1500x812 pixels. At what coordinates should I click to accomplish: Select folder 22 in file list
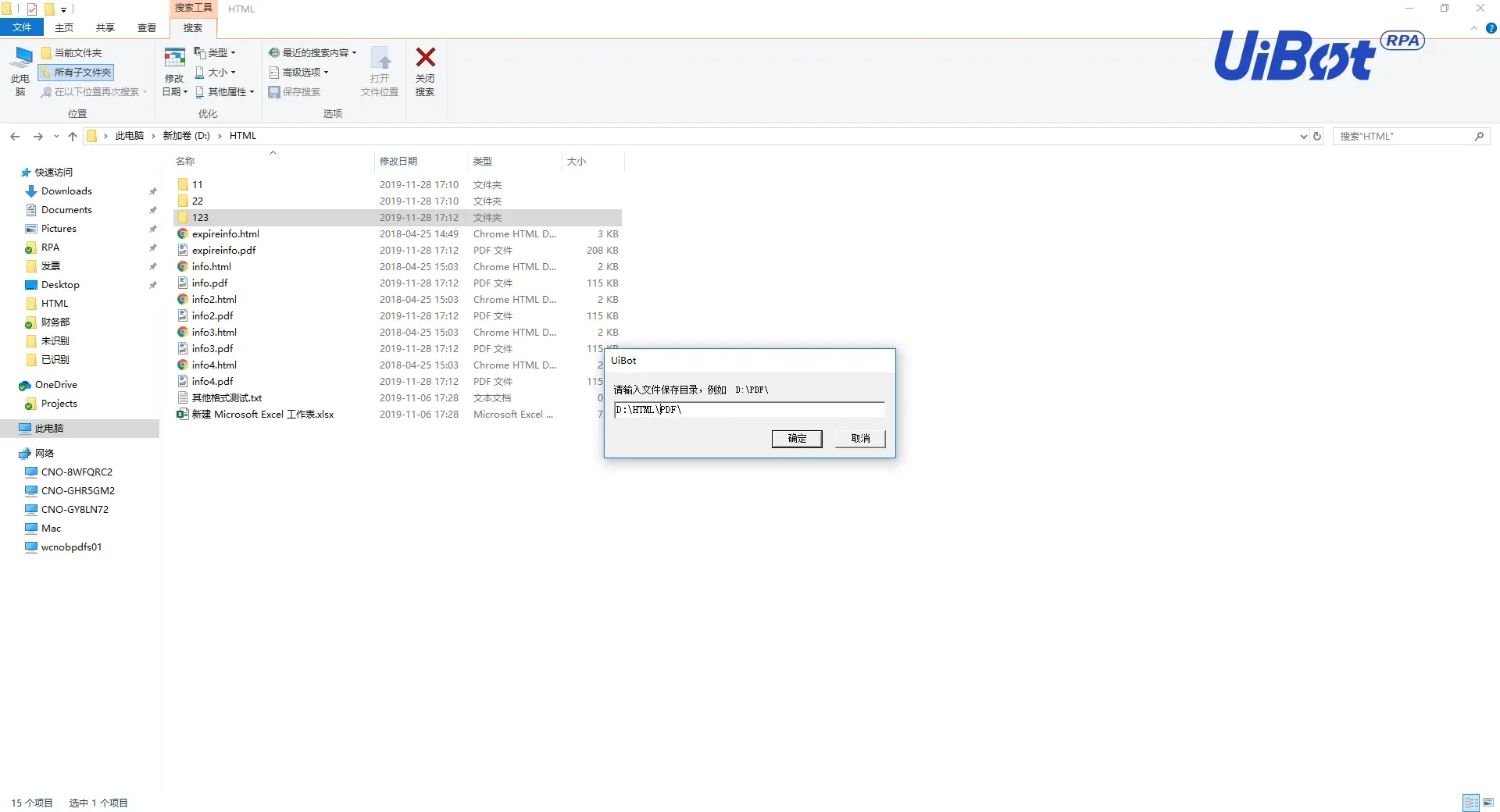pyautogui.click(x=198, y=201)
